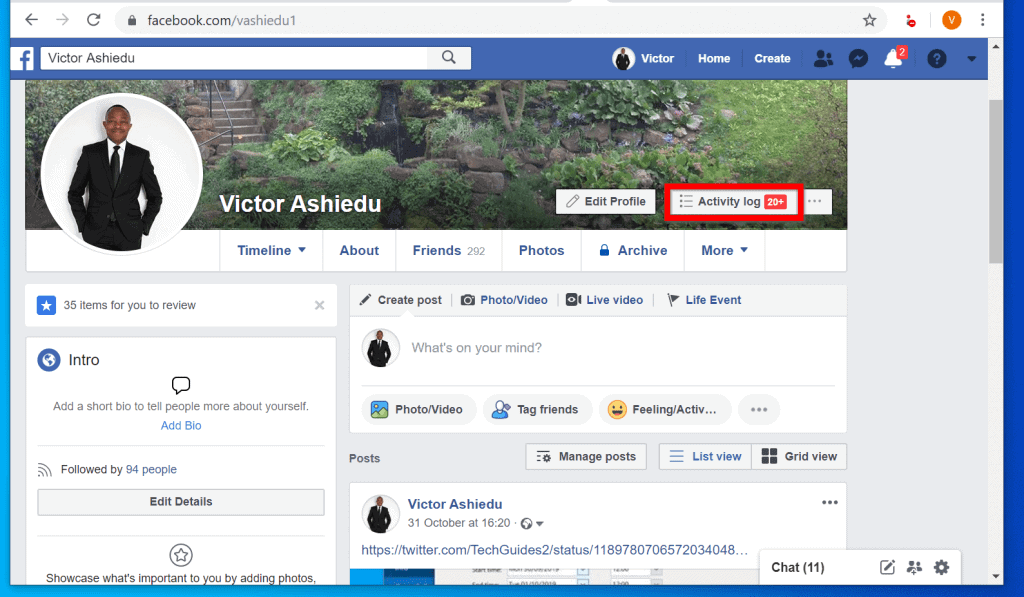
Task: Click the Facebook search field
Action: click(234, 57)
